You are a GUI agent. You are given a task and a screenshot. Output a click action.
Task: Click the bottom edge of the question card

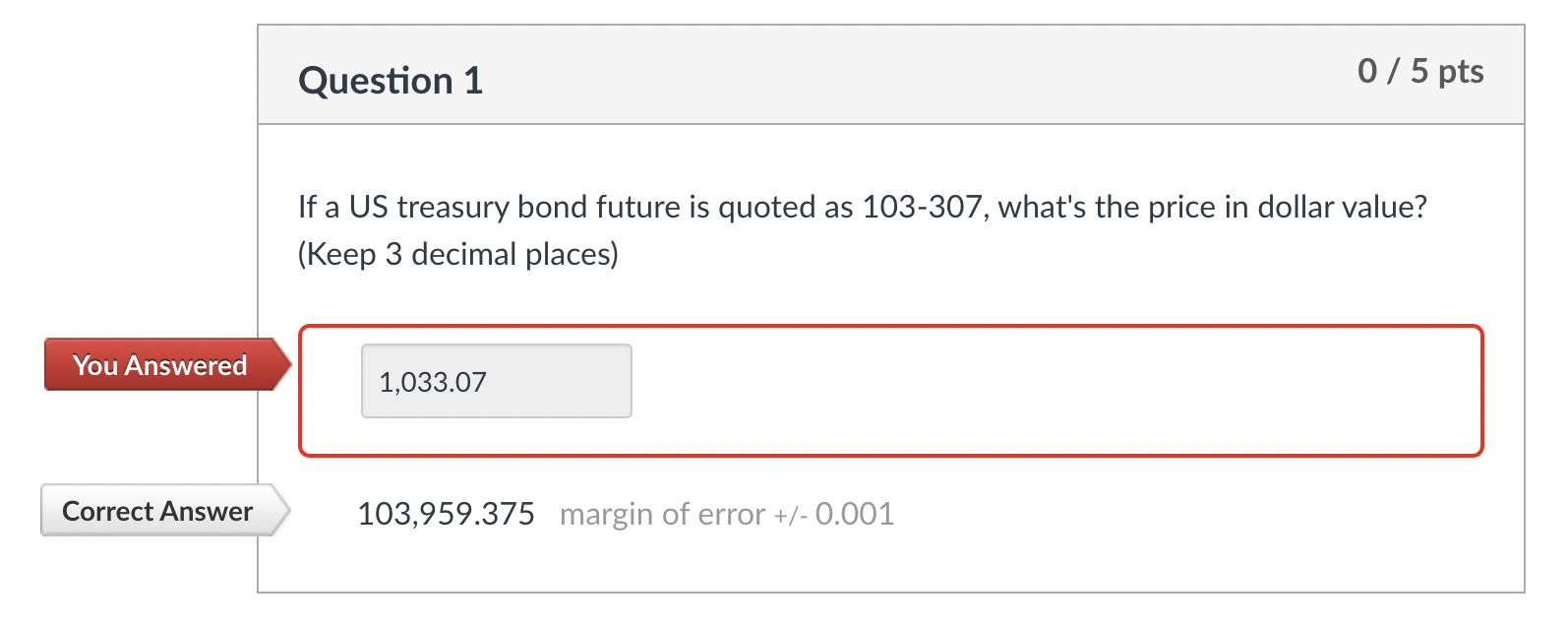(x=885, y=592)
